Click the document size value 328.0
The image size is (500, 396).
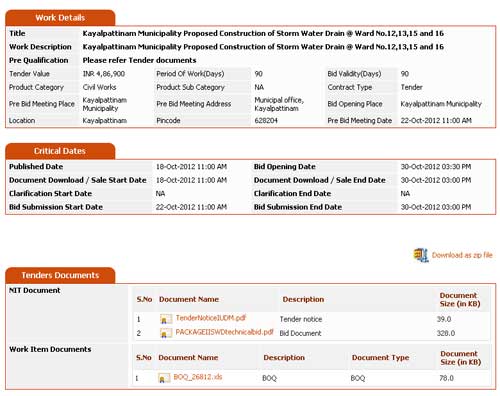coord(446,333)
